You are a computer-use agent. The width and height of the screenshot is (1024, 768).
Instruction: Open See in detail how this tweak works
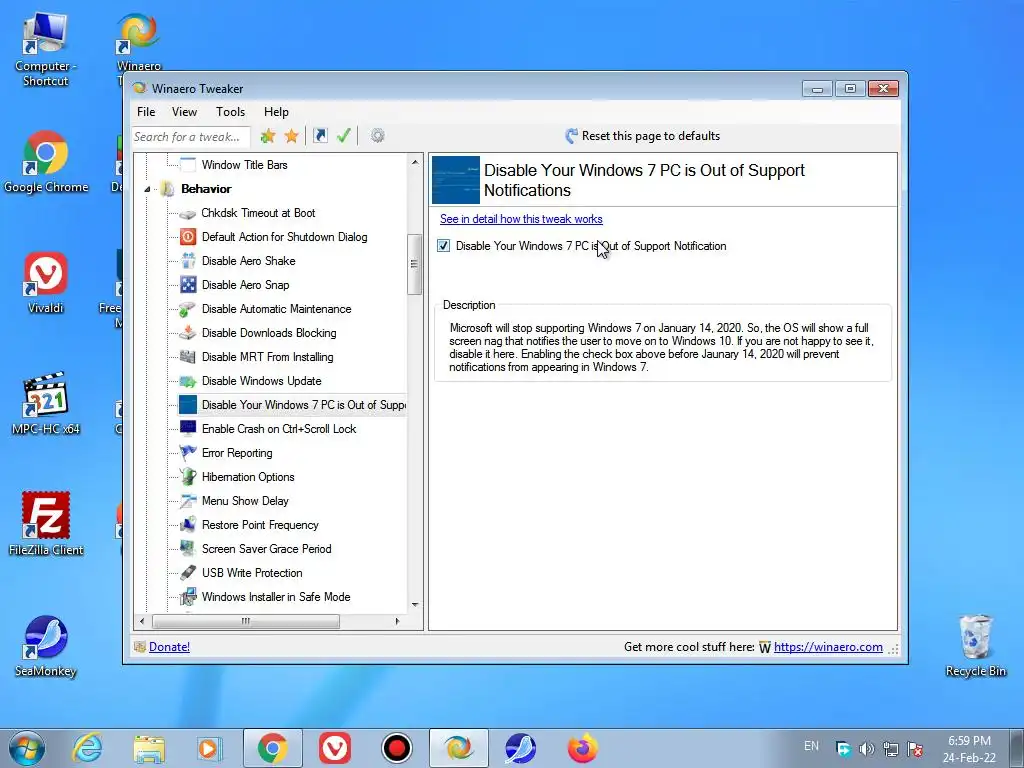521,219
